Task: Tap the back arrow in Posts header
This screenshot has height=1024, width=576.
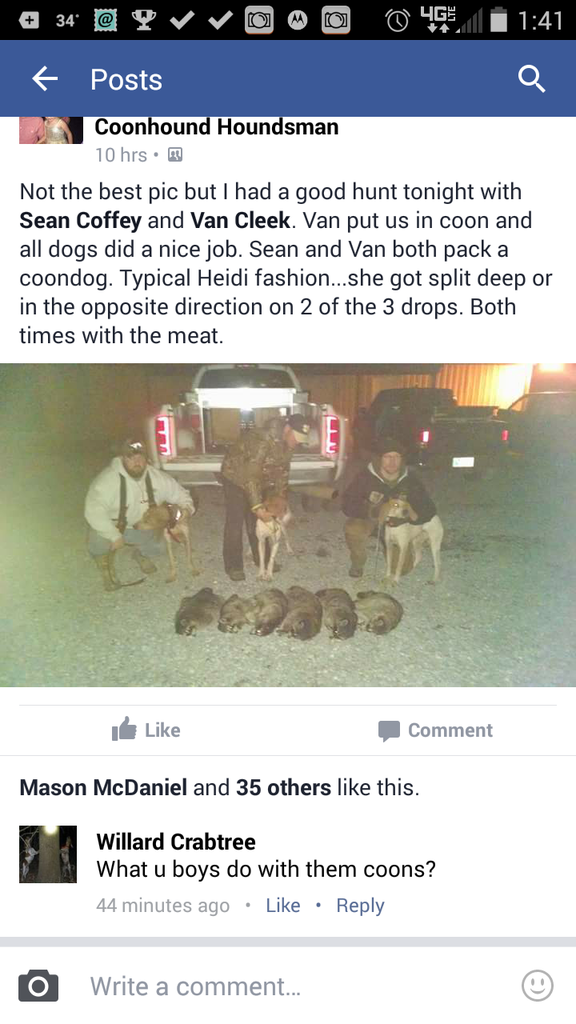Action: 45,79
